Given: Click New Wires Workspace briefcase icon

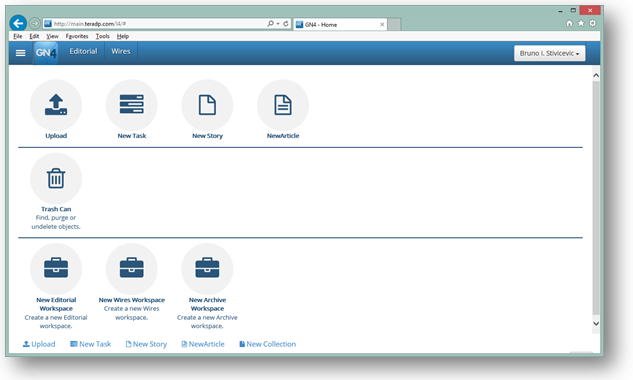Looking at the screenshot, I should click(x=132, y=269).
